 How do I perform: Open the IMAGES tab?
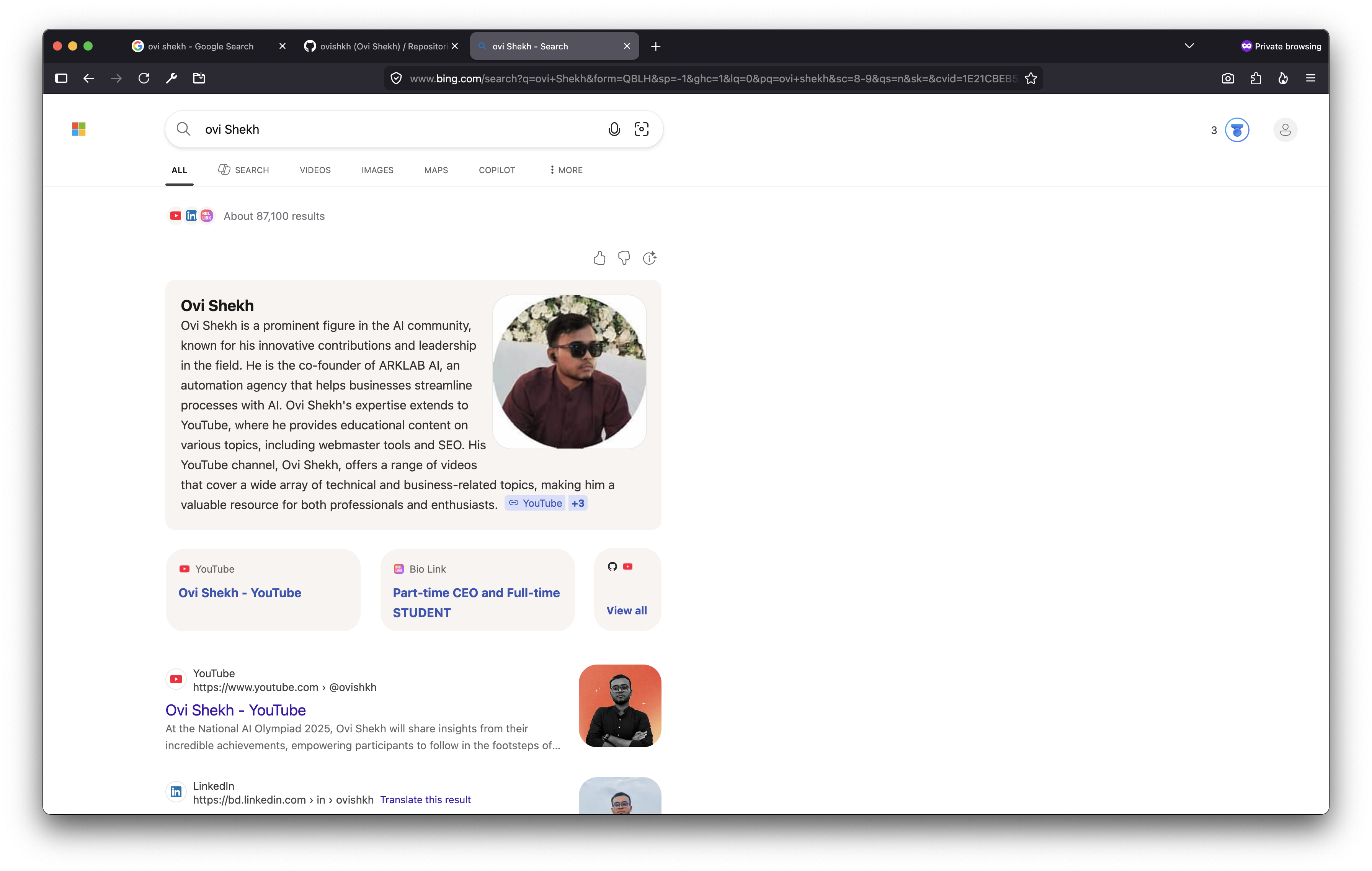click(x=377, y=170)
